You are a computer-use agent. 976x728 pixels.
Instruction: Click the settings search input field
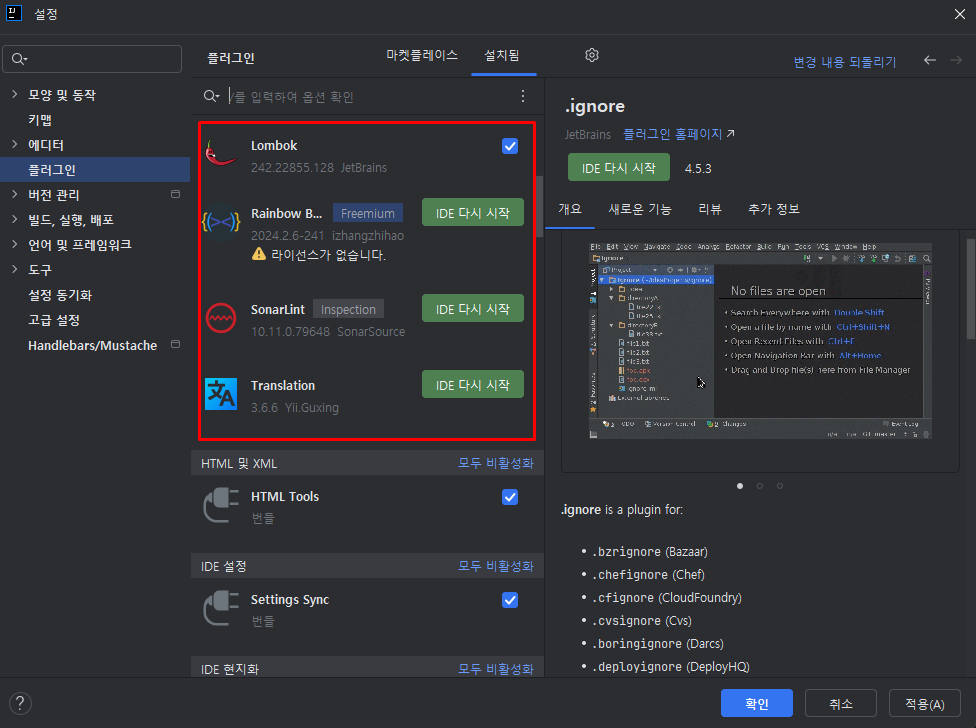92,59
